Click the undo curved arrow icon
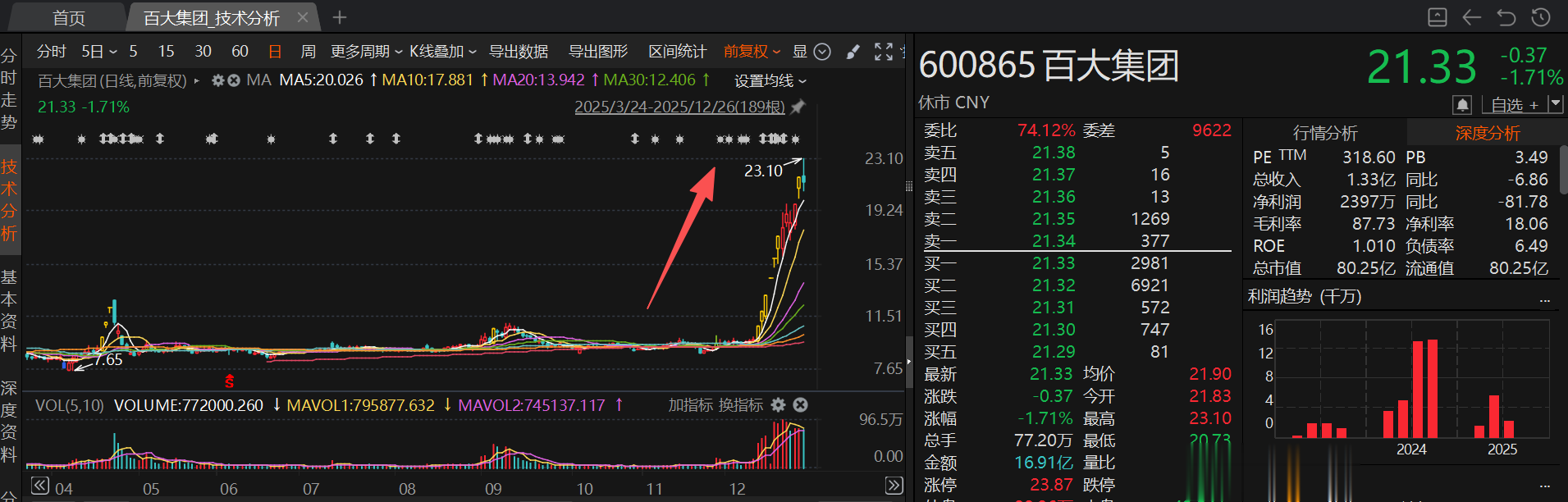 1506,16
